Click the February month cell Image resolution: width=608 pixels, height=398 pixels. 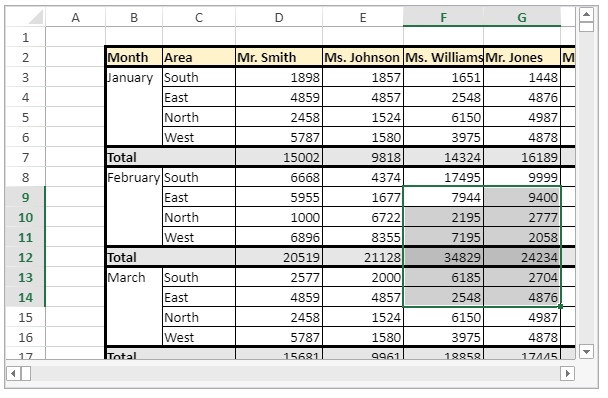[x=134, y=177]
